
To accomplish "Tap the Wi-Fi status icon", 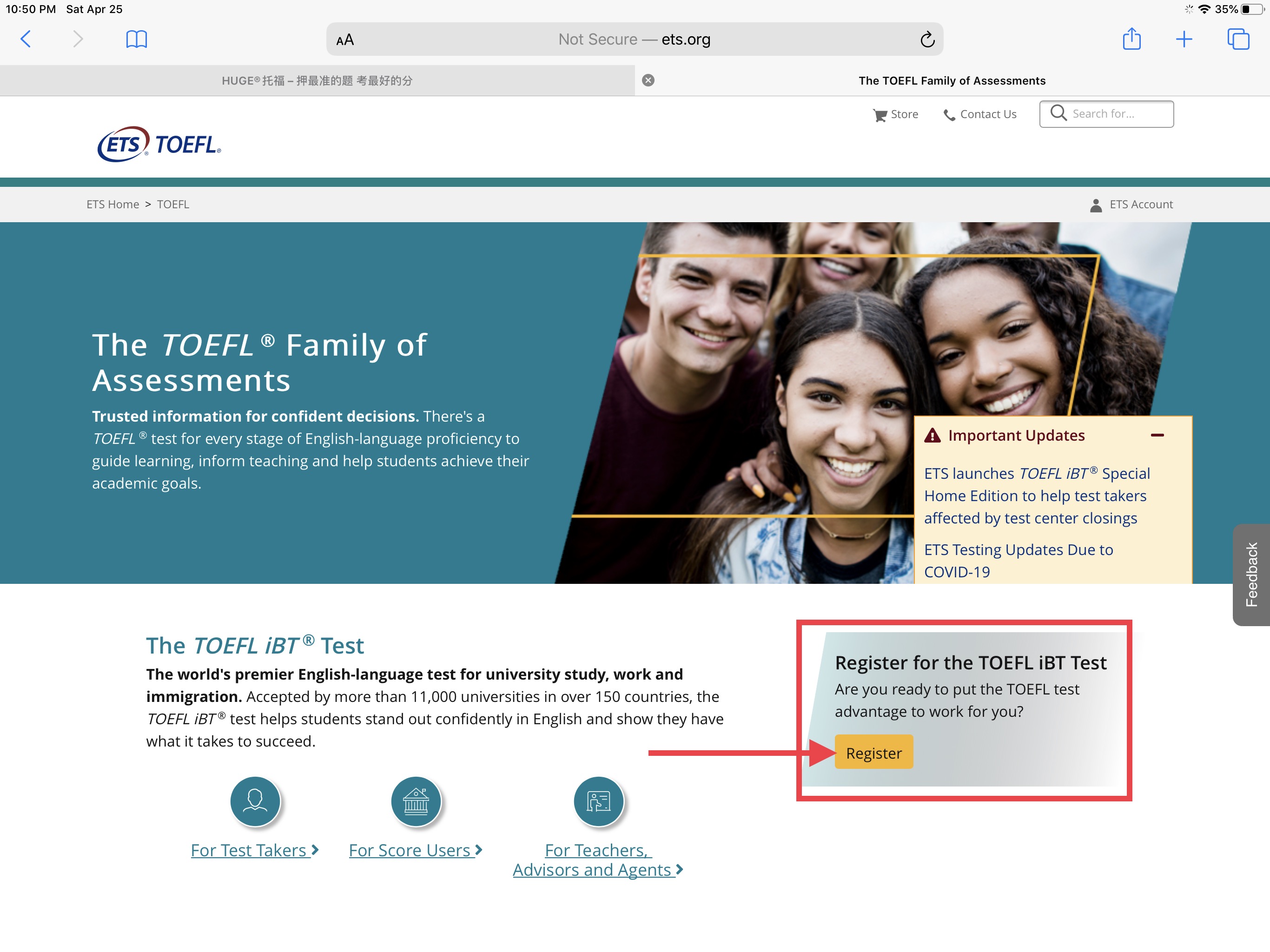I will click(1204, 9).
